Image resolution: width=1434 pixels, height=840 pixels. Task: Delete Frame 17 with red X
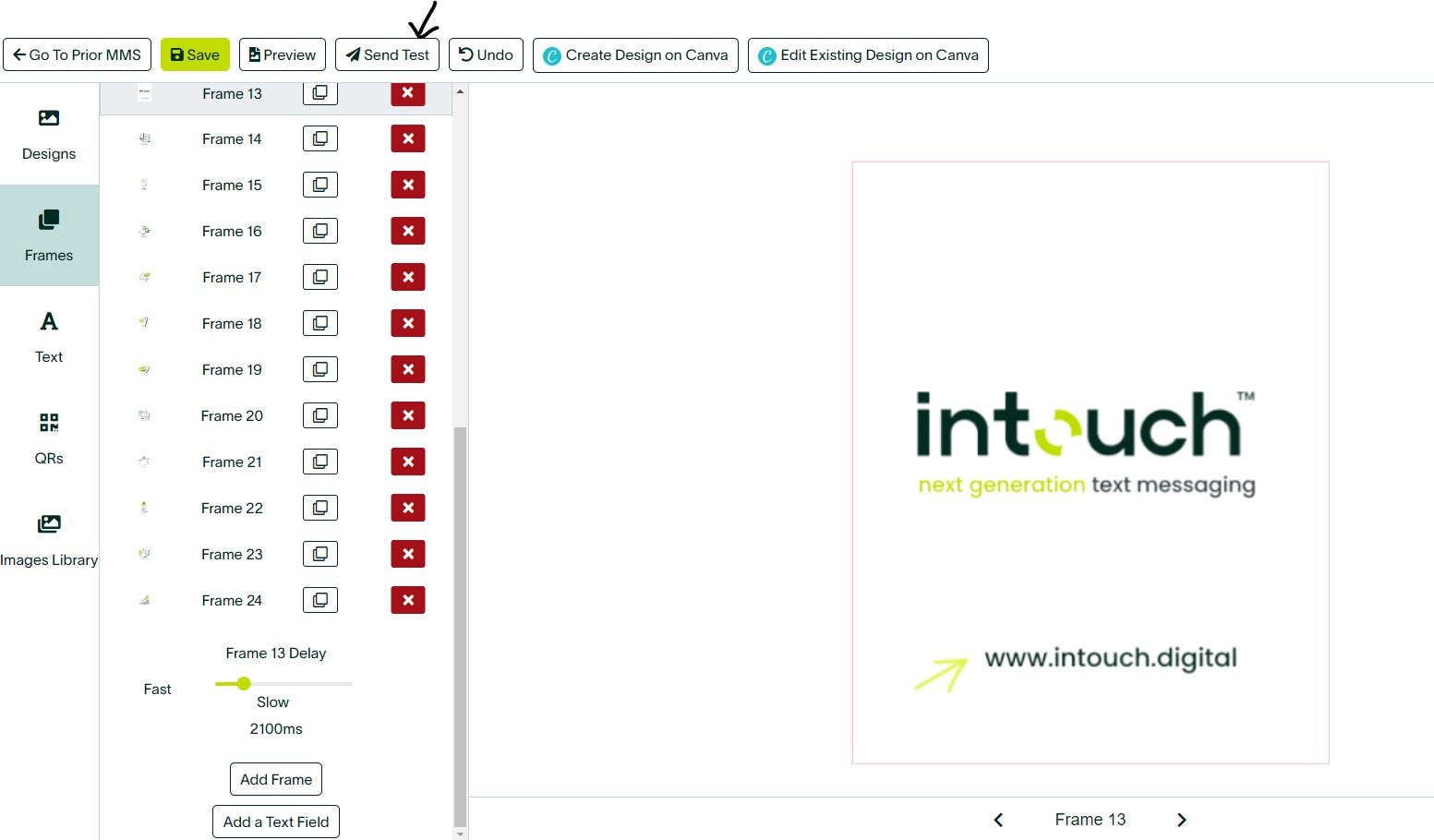pyautogui.click(x=408, y=277)
